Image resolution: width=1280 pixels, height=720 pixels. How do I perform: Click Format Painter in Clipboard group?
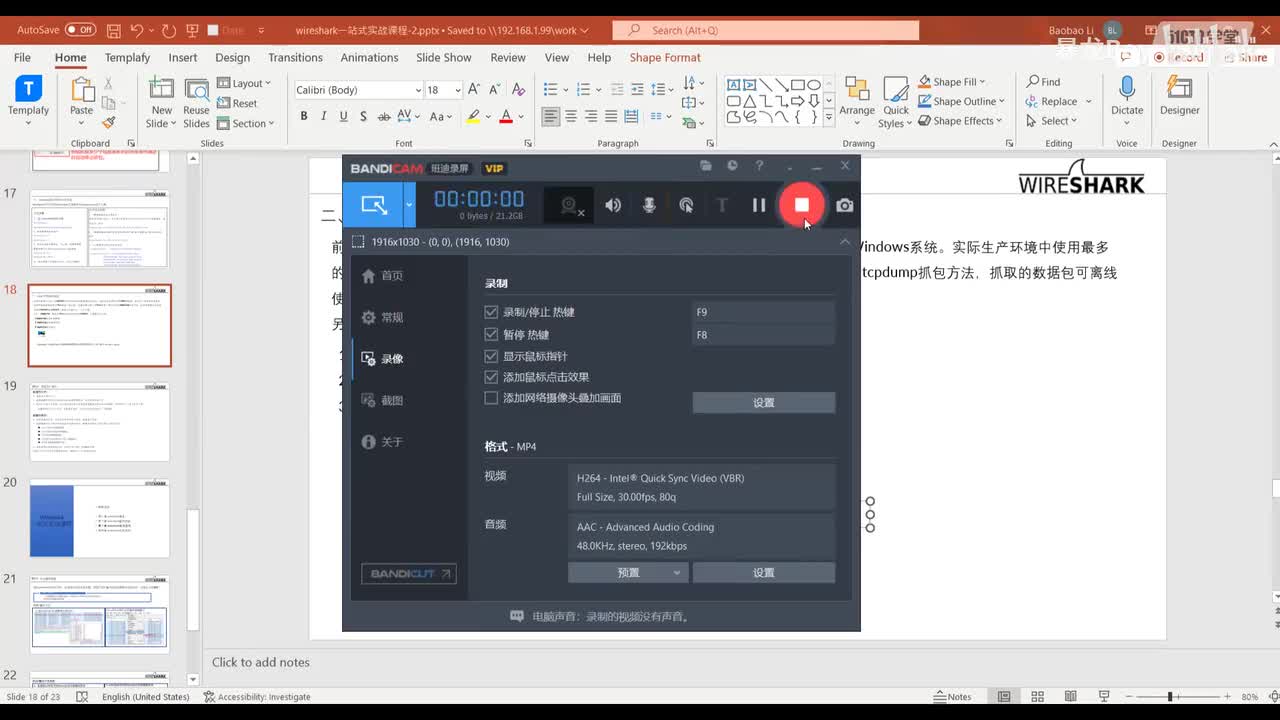109,122
